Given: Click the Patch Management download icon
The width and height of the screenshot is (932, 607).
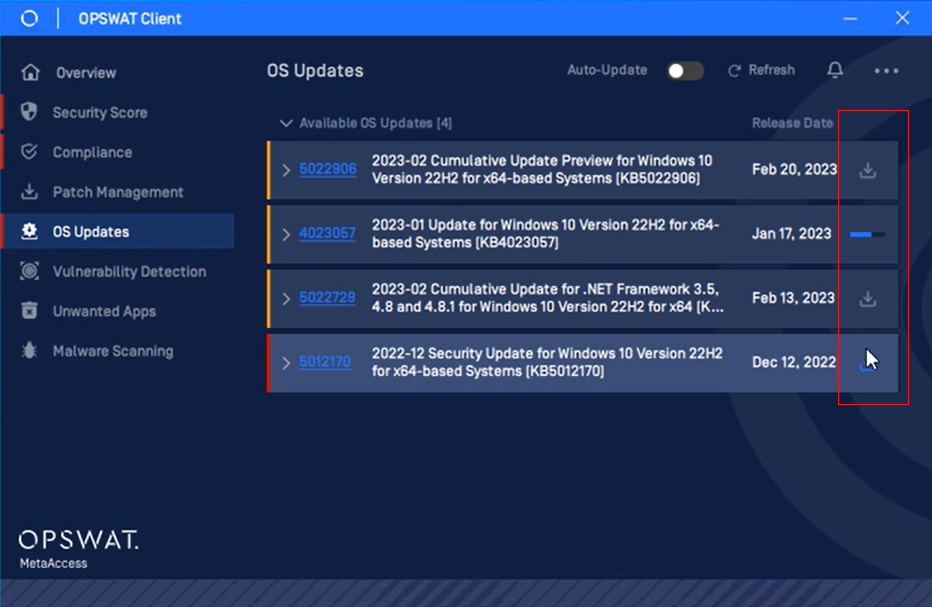Looking at the screenshot, I should (x=29, y=191).
